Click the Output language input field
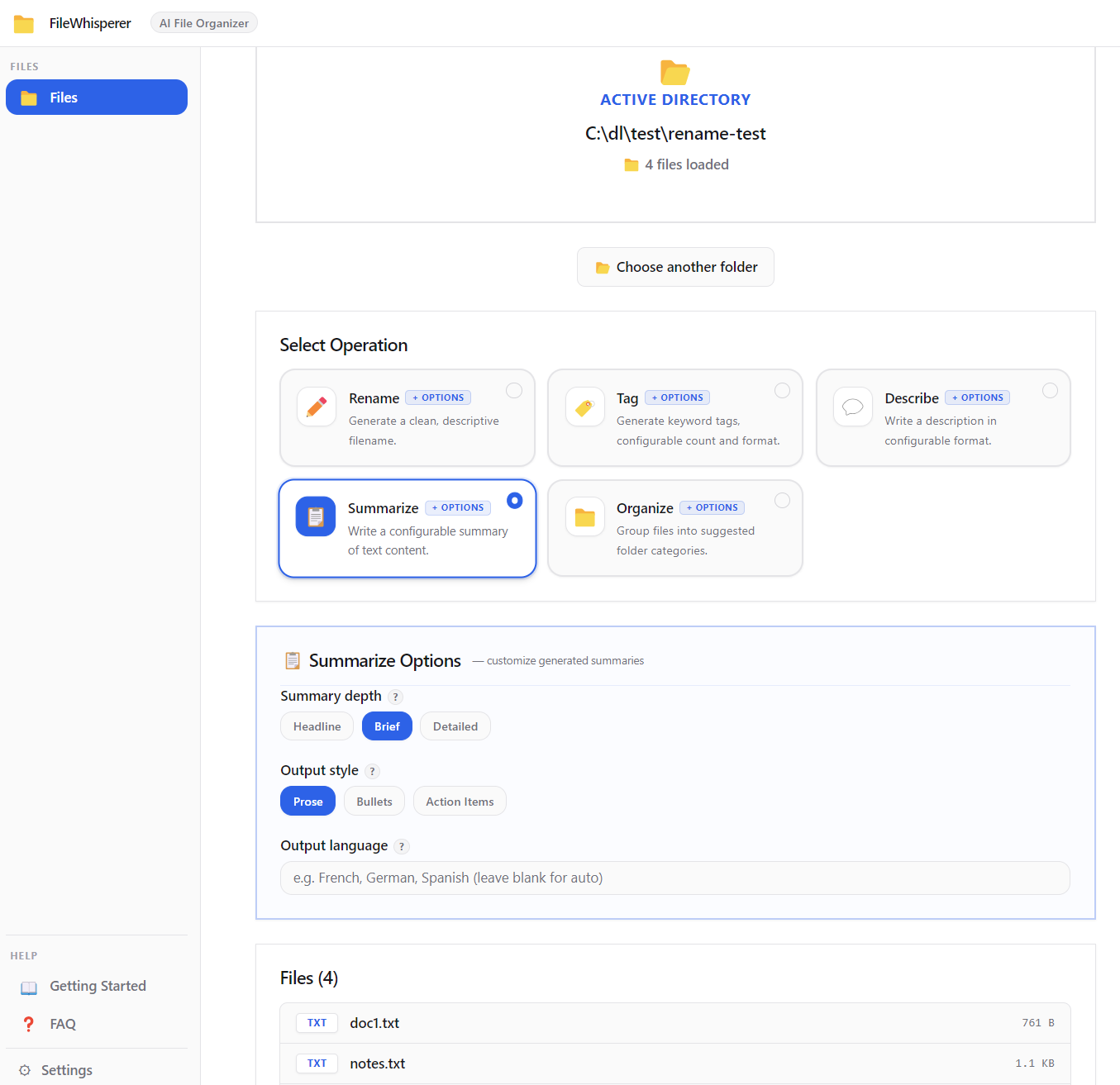1120x1085 pixels. point(675,878)
